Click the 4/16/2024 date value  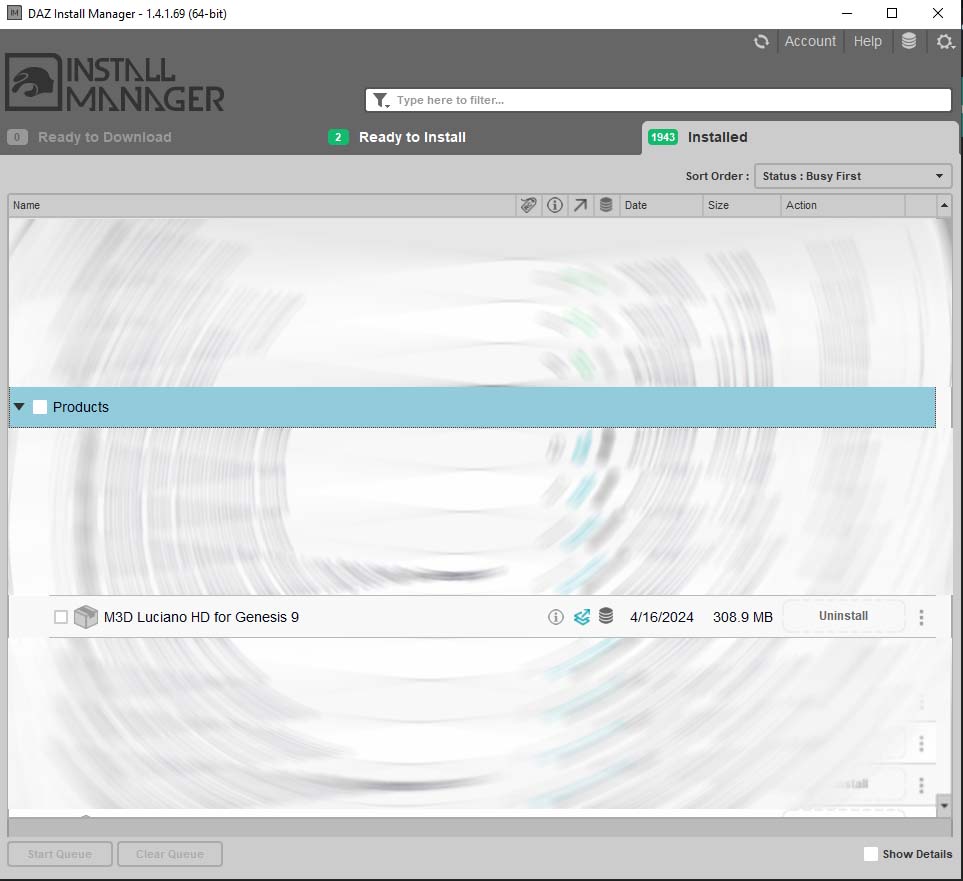tap(661, 617)
